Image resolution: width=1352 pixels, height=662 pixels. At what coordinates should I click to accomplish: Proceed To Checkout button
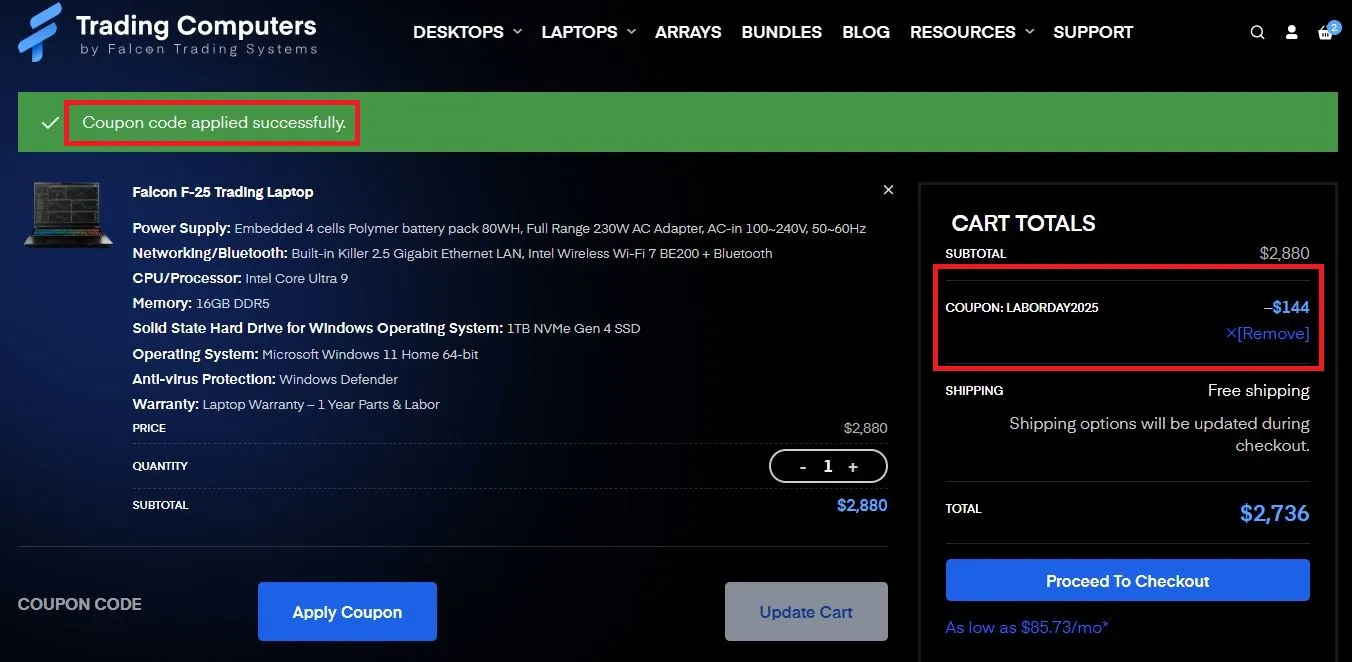[1127, 581]
